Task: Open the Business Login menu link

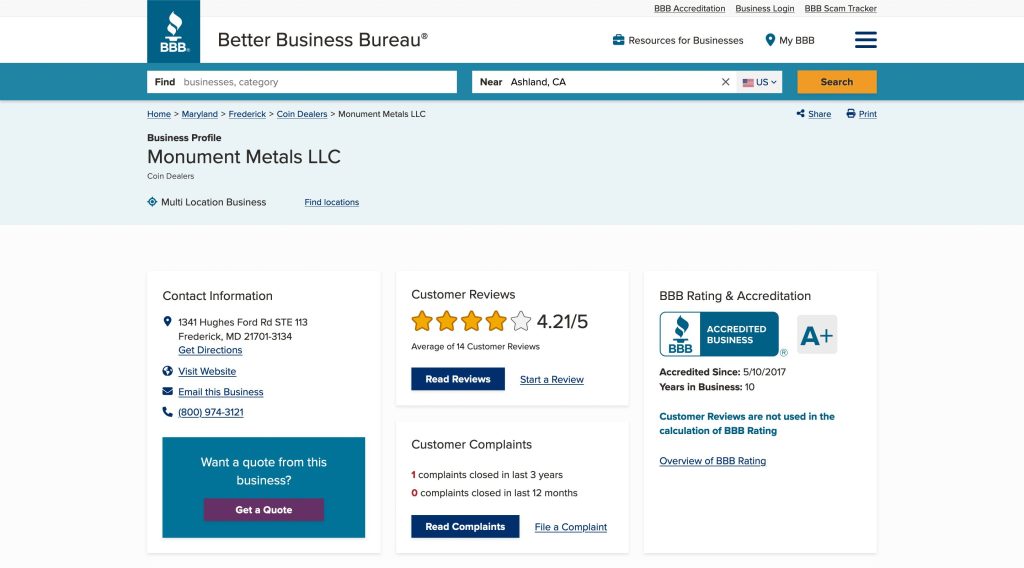Action: [x=765, y=9]
